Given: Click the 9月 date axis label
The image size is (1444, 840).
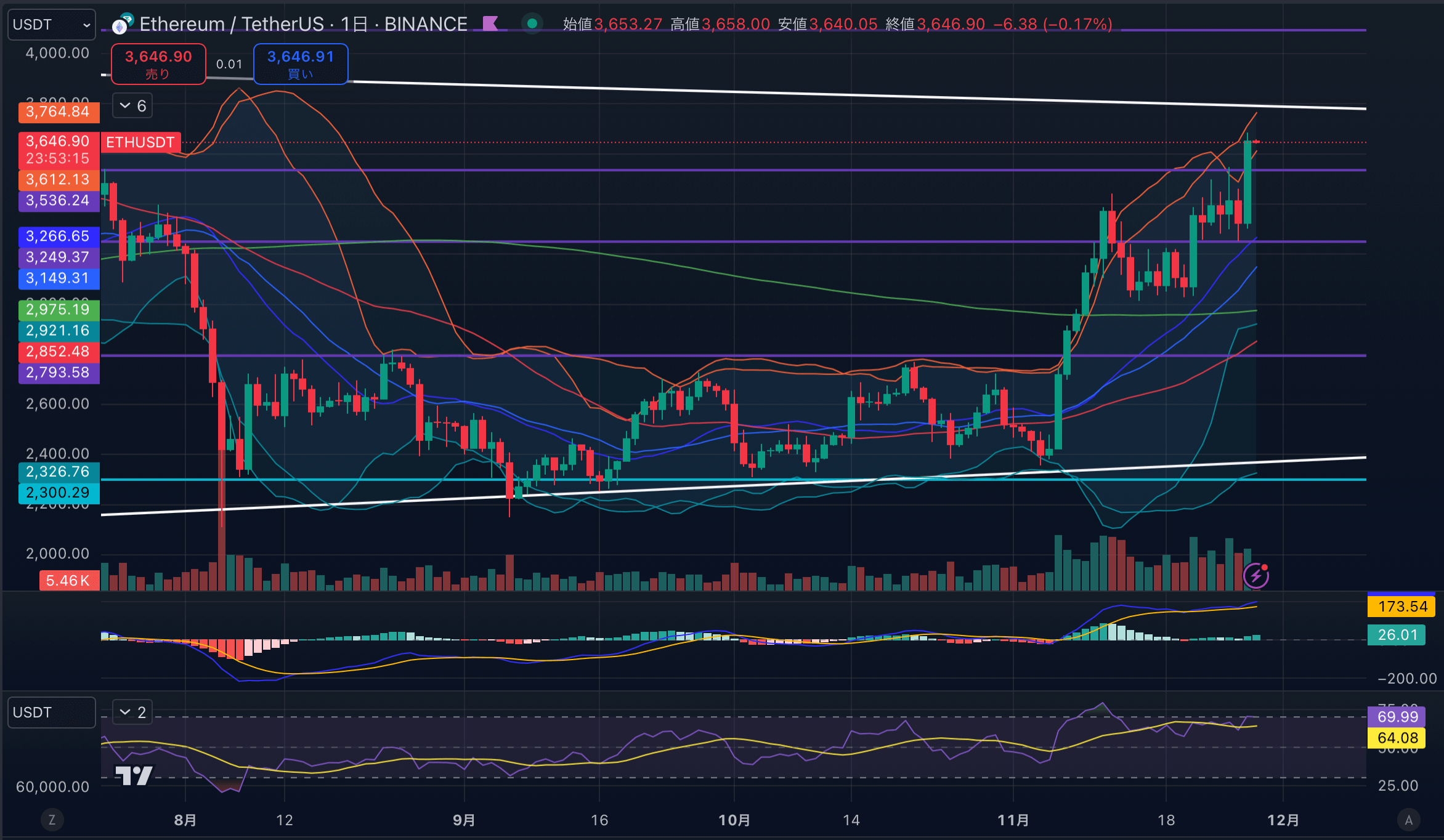Looking at the screenshot, I should (464, 820).
